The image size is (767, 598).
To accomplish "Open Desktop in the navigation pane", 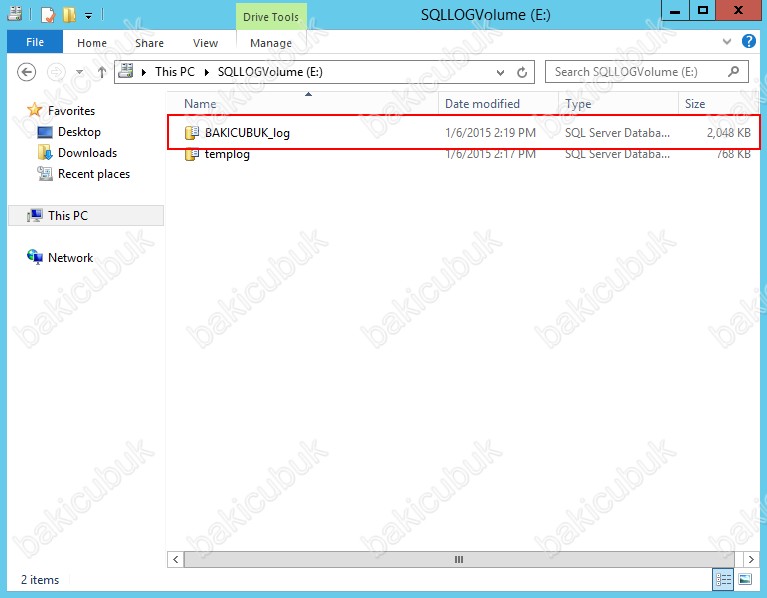I will click(79, 132).
